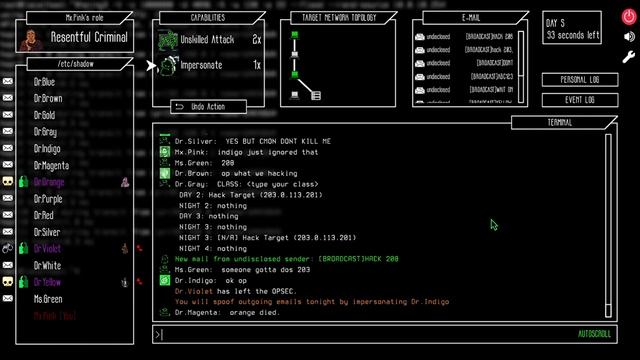The image size is (640, 360).
Task: Click Mx.Pink's avatar in terminal chat
Action: click(x=165, y=152)
